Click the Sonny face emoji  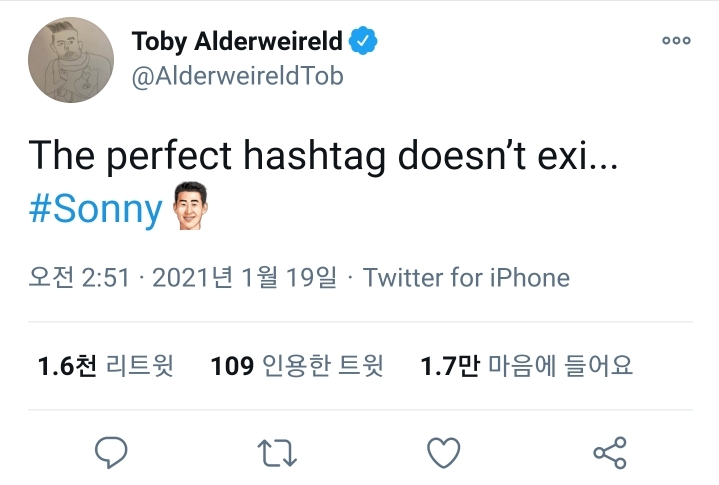(x=191, y=205)
